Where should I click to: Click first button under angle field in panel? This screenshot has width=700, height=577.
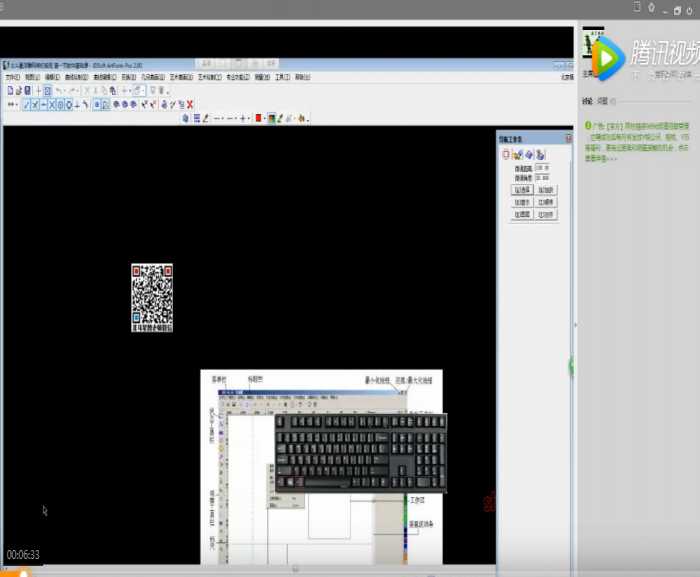[522, 188]
